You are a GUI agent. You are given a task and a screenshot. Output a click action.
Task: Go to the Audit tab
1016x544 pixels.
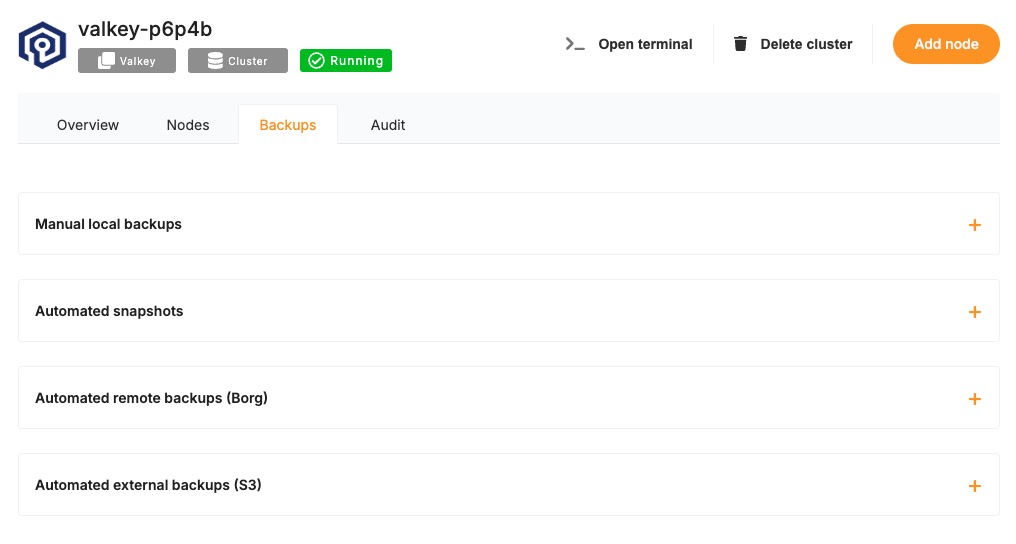[388, 125]
